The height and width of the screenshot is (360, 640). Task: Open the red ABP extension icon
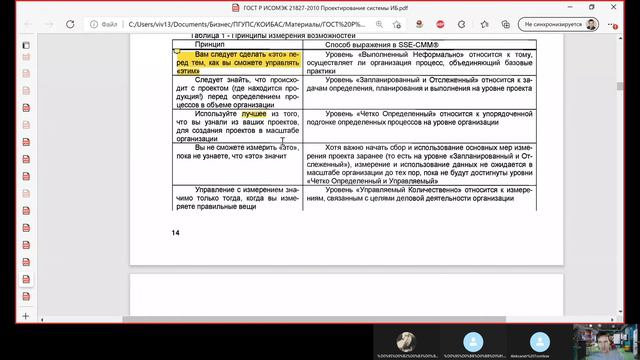click(440, 24)
